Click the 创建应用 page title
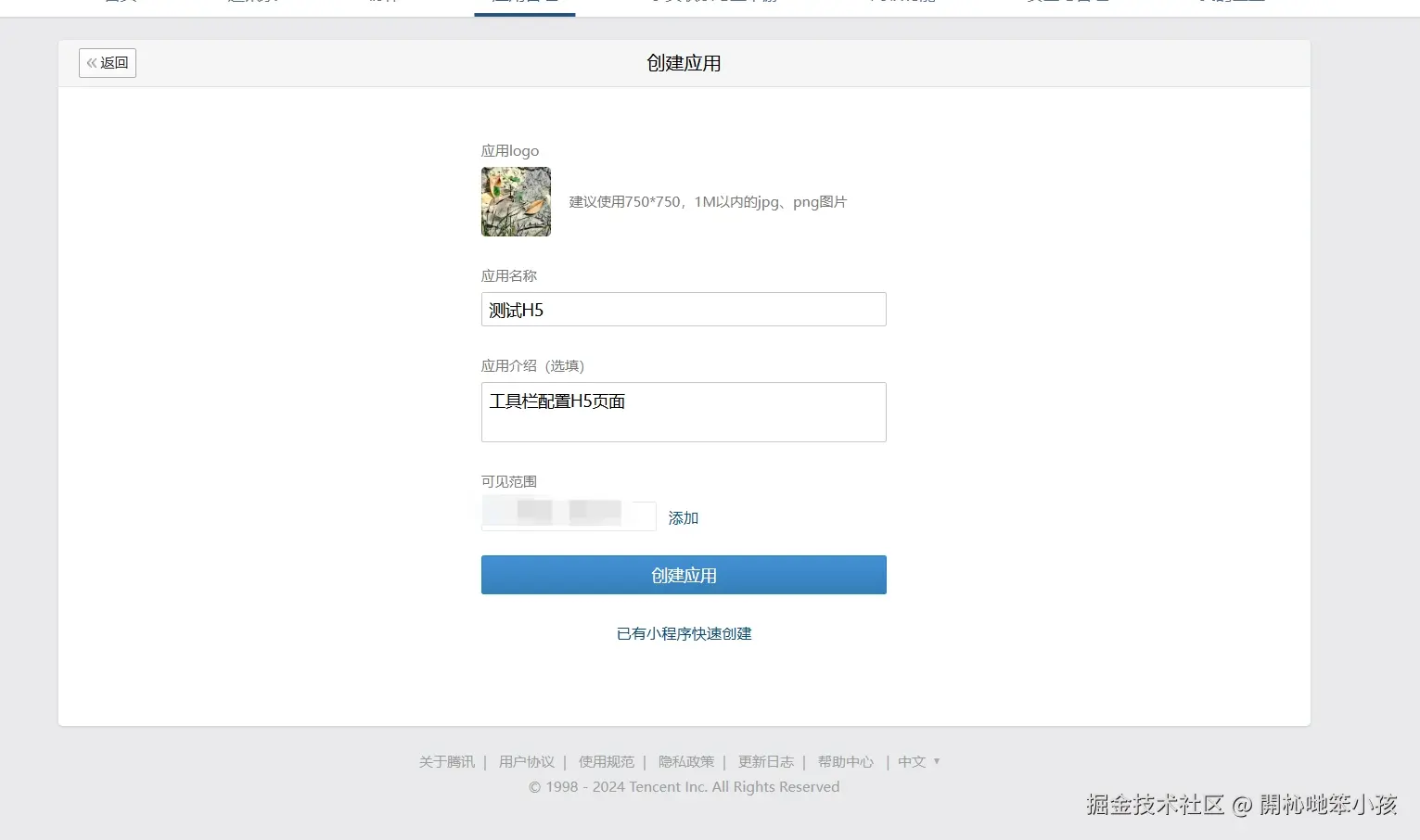This screenshot has width=1420, height=840. coord(684,63)
